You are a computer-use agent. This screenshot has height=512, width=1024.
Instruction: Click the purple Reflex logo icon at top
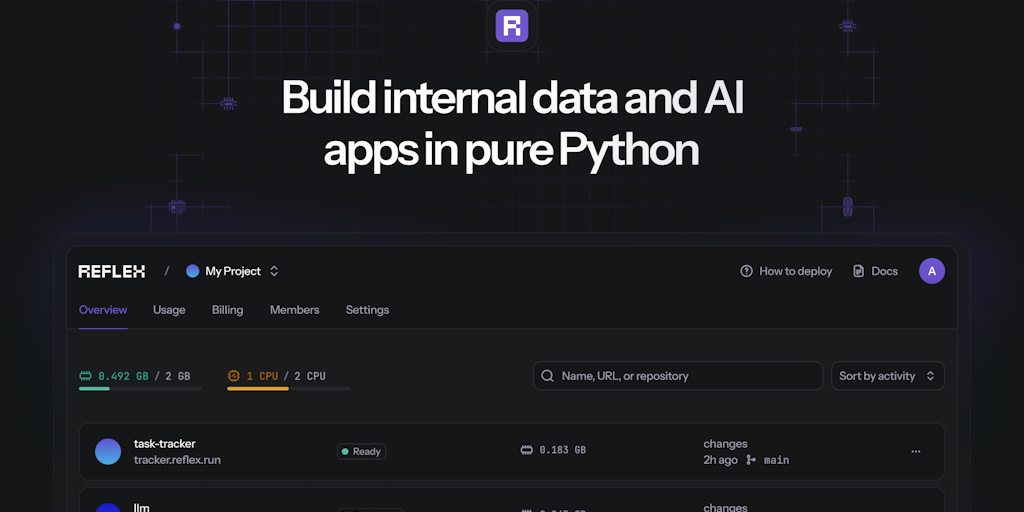pos(511,25)
